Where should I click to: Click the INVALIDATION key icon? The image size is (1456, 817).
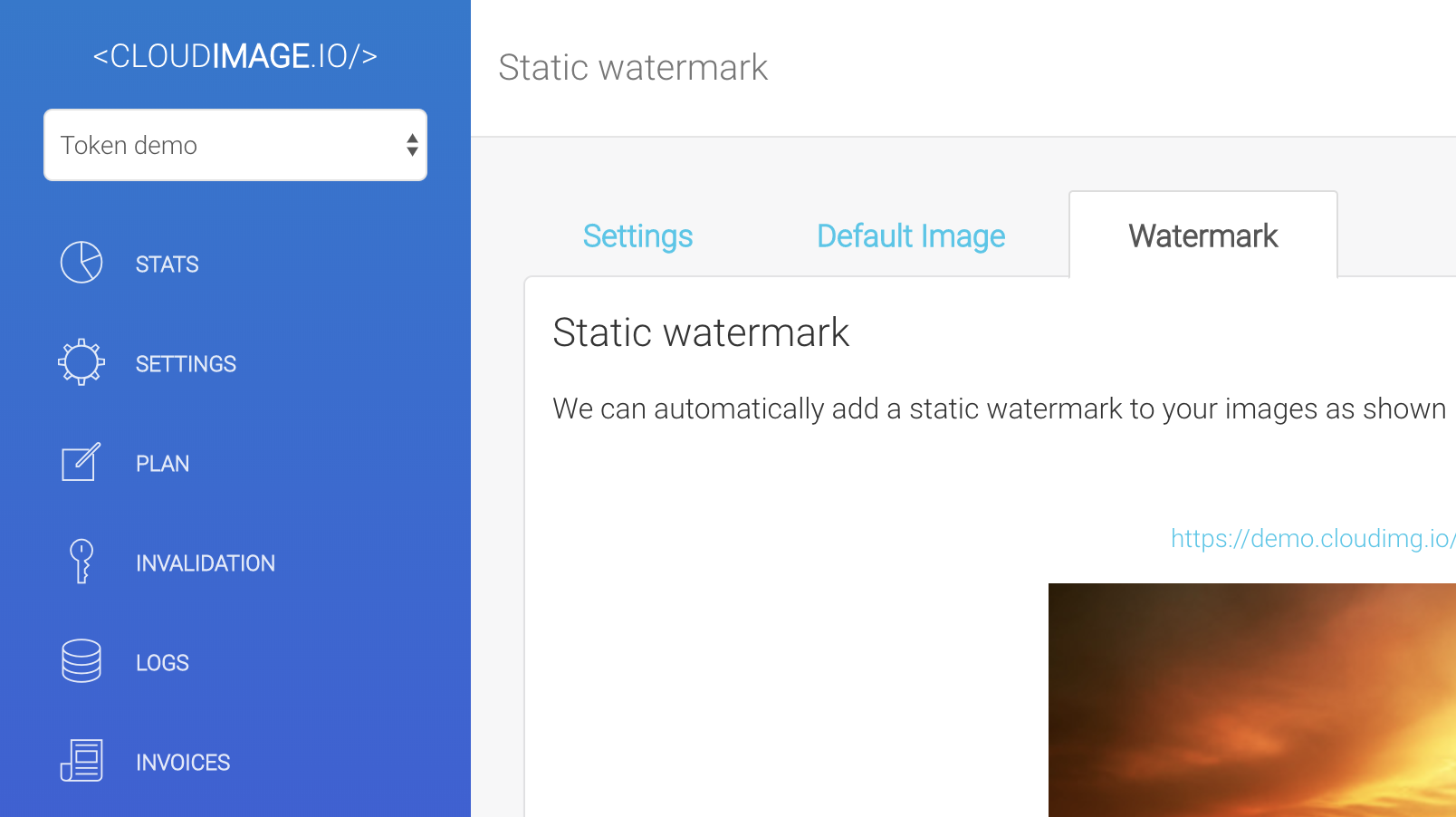click(81, 562)
